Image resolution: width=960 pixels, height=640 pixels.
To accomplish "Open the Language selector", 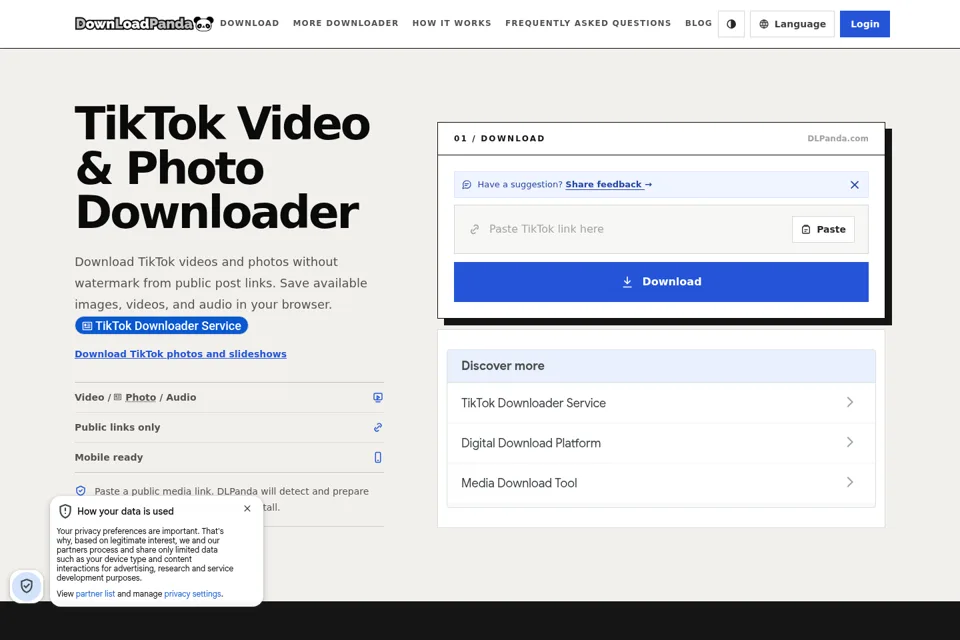I will tap(792, 24).
